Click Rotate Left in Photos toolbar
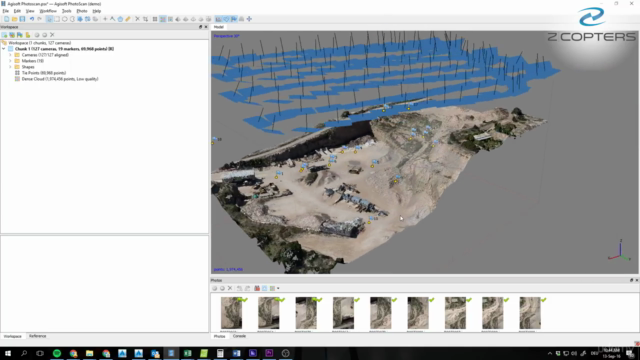Image resolution: width=640 pixels, height=360 pixels. [x=240, y=288]
